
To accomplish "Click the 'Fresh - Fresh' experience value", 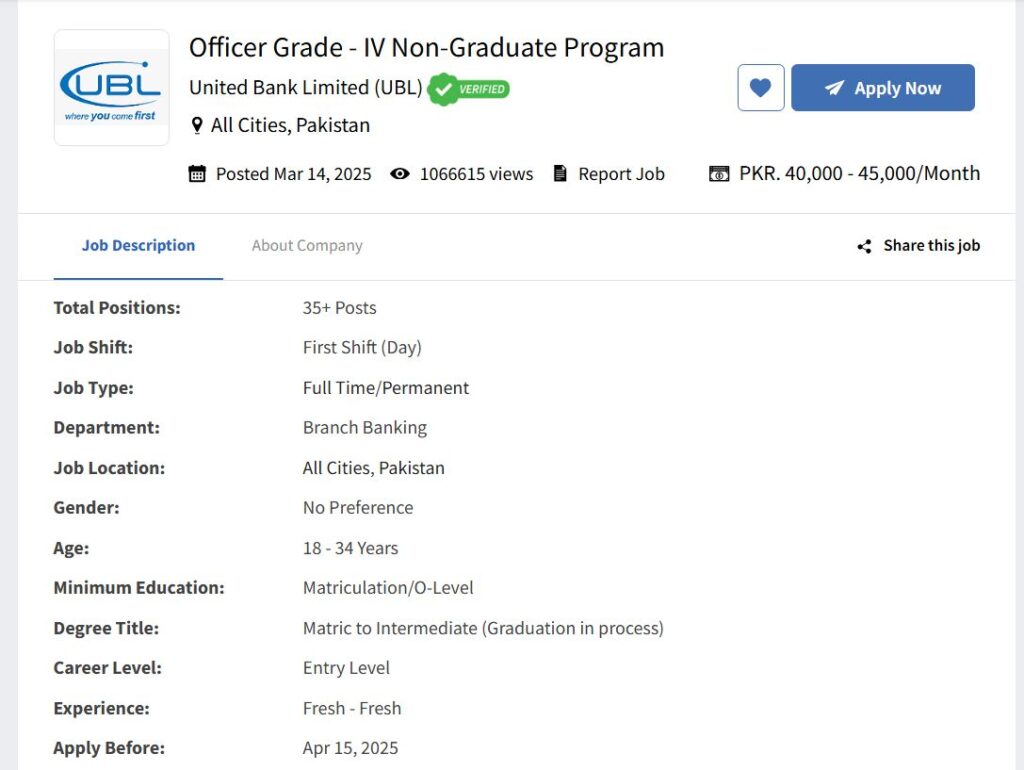I will pos(352,709).
